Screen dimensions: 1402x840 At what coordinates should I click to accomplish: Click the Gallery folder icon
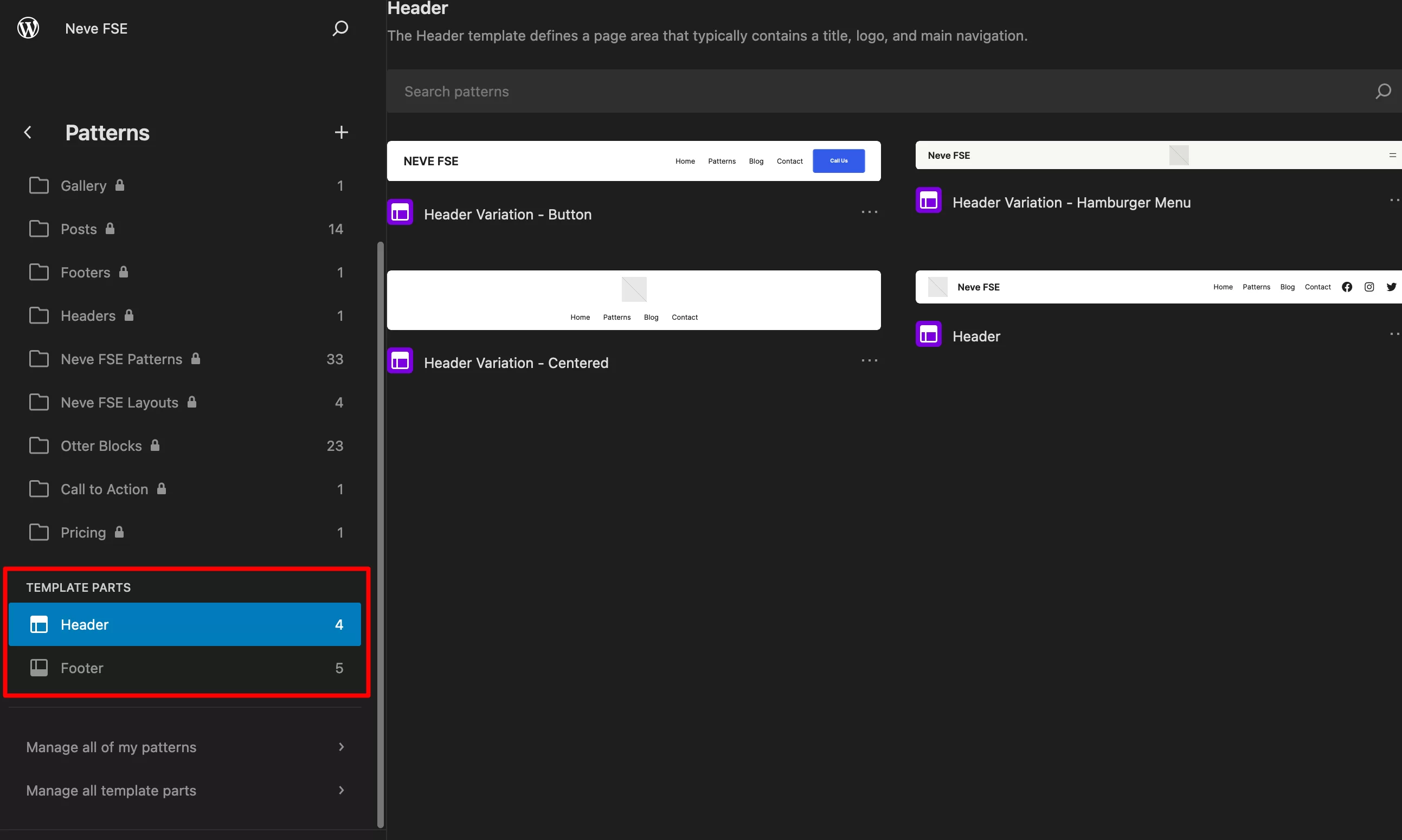pos(38,185)
